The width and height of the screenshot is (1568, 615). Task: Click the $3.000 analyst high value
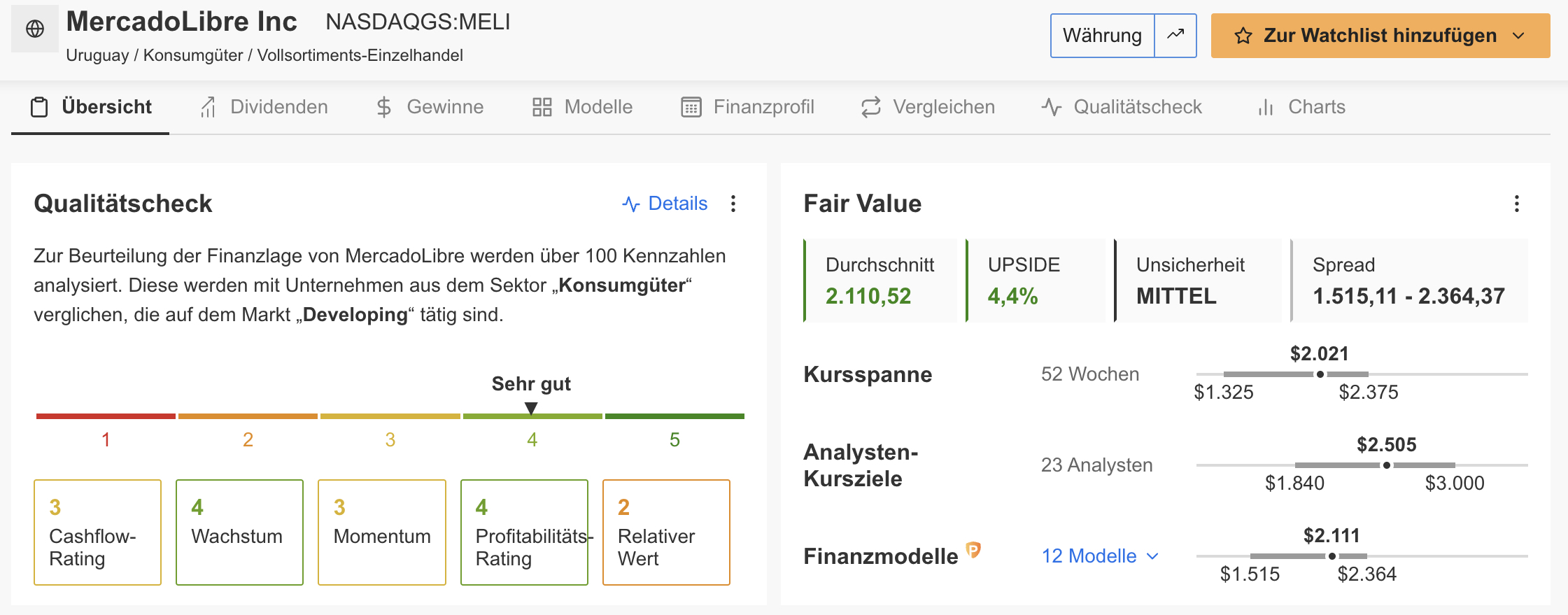1455,483
